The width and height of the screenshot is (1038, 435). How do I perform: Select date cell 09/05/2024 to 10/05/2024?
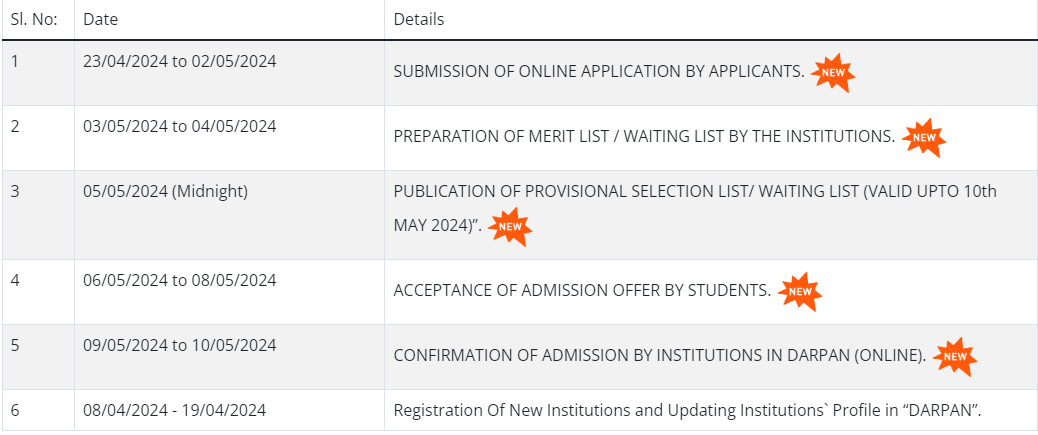[180, 346]
